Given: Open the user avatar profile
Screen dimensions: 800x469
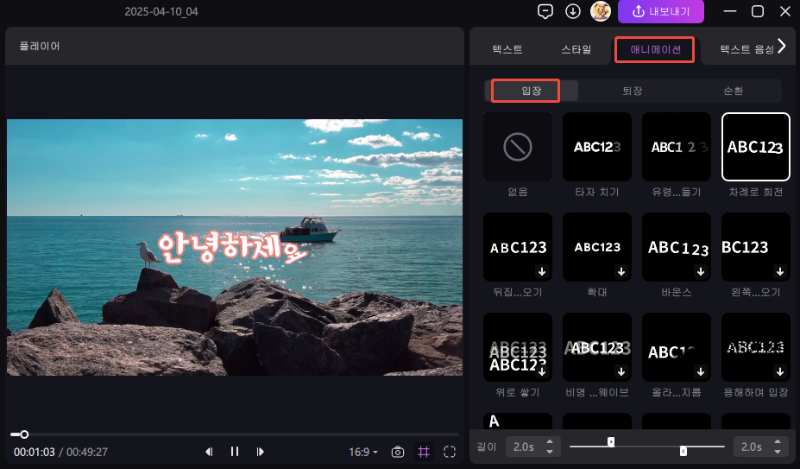Looking at the screenshot, I should click(x=601, y=11).
